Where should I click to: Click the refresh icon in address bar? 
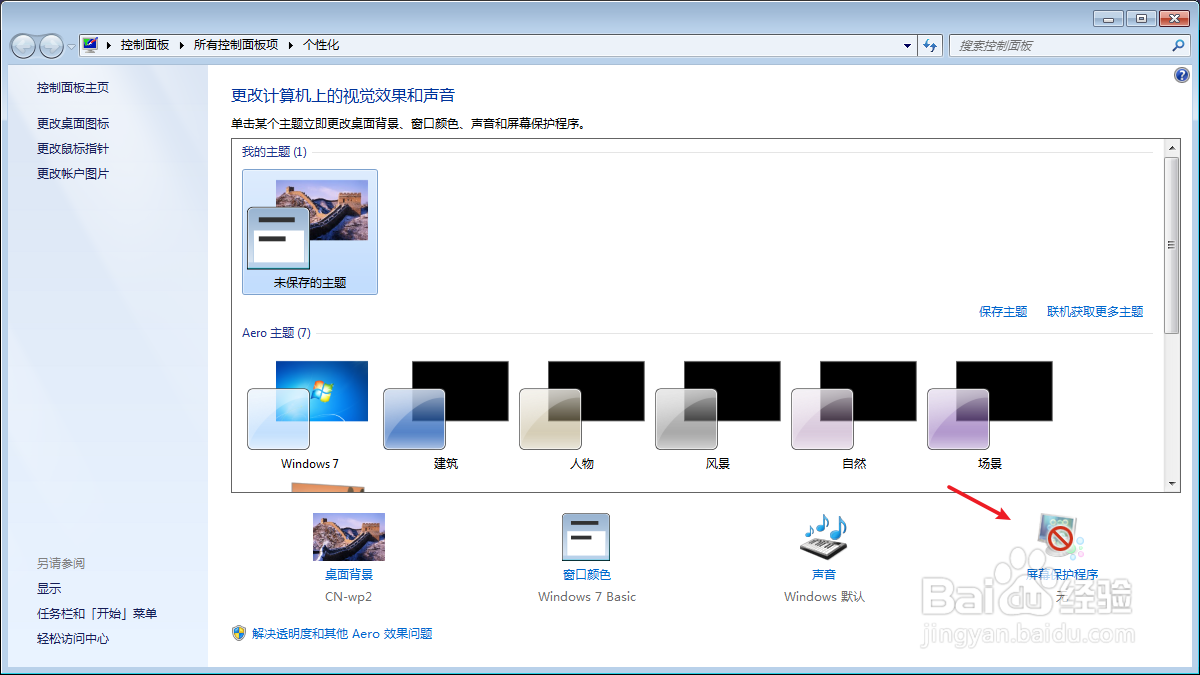[x=930, y=44]
